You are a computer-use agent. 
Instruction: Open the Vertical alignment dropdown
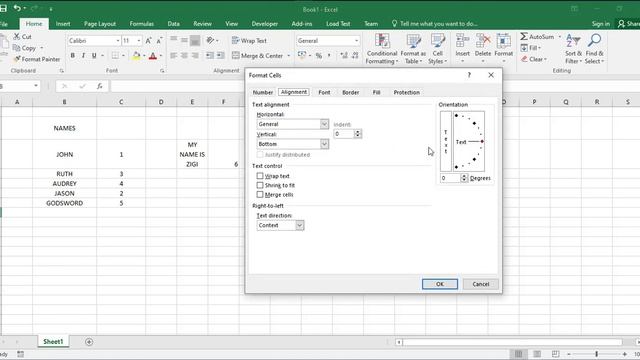(324, 144)
